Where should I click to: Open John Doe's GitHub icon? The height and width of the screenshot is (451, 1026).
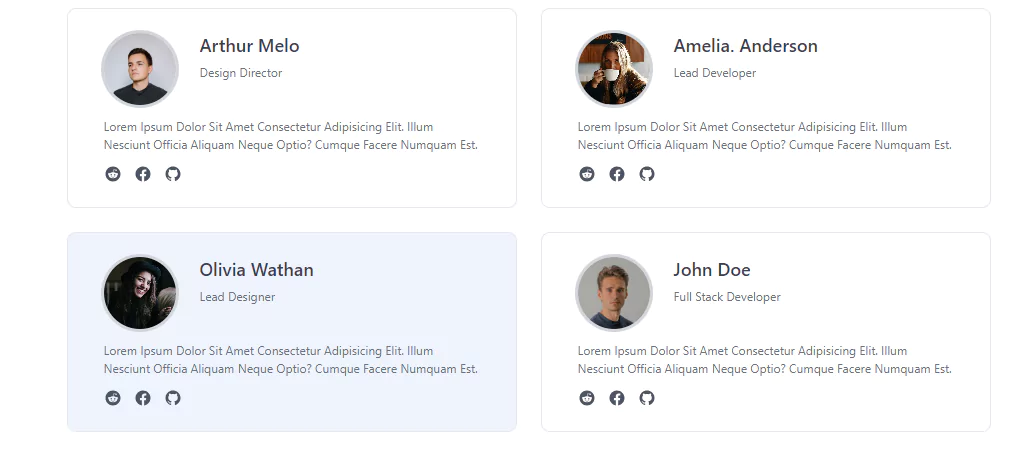(x=646, y=398)
